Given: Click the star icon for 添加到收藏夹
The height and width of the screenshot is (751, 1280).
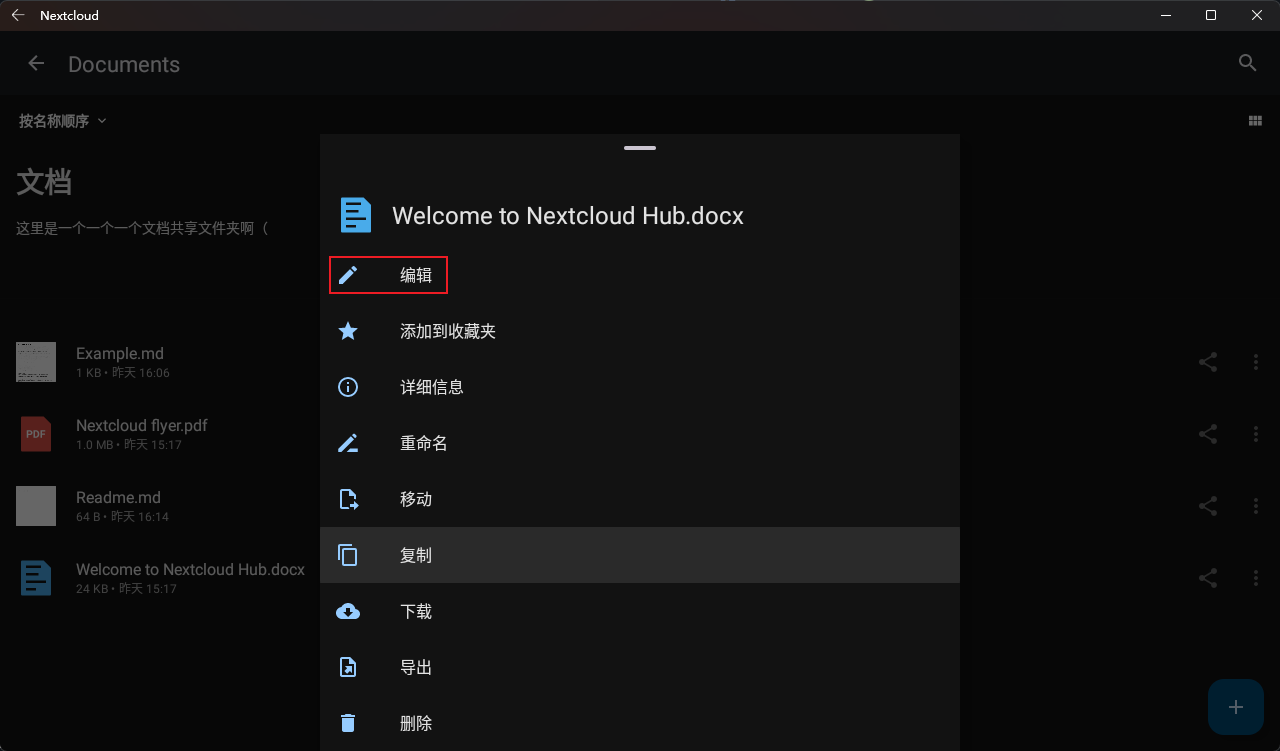Looking at the screenshot, I should pos(348,331).
